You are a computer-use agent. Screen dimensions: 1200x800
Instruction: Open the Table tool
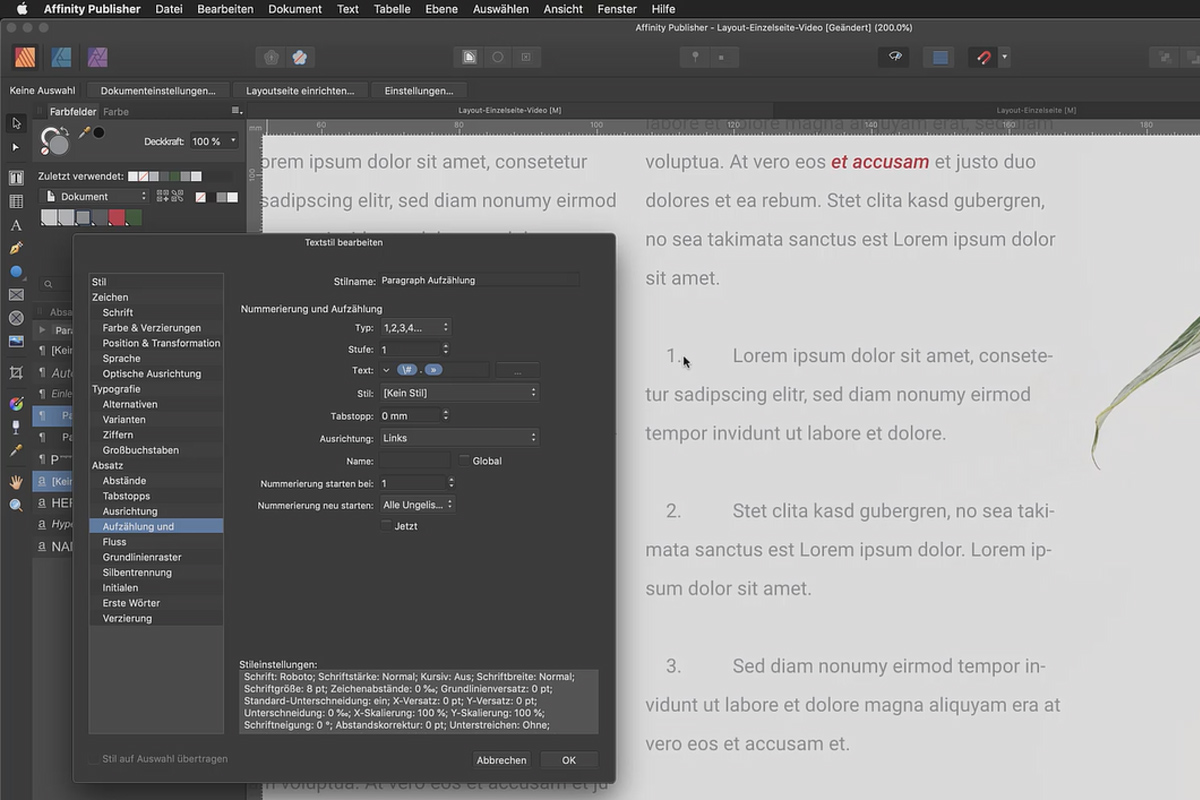tap(14, 200)
